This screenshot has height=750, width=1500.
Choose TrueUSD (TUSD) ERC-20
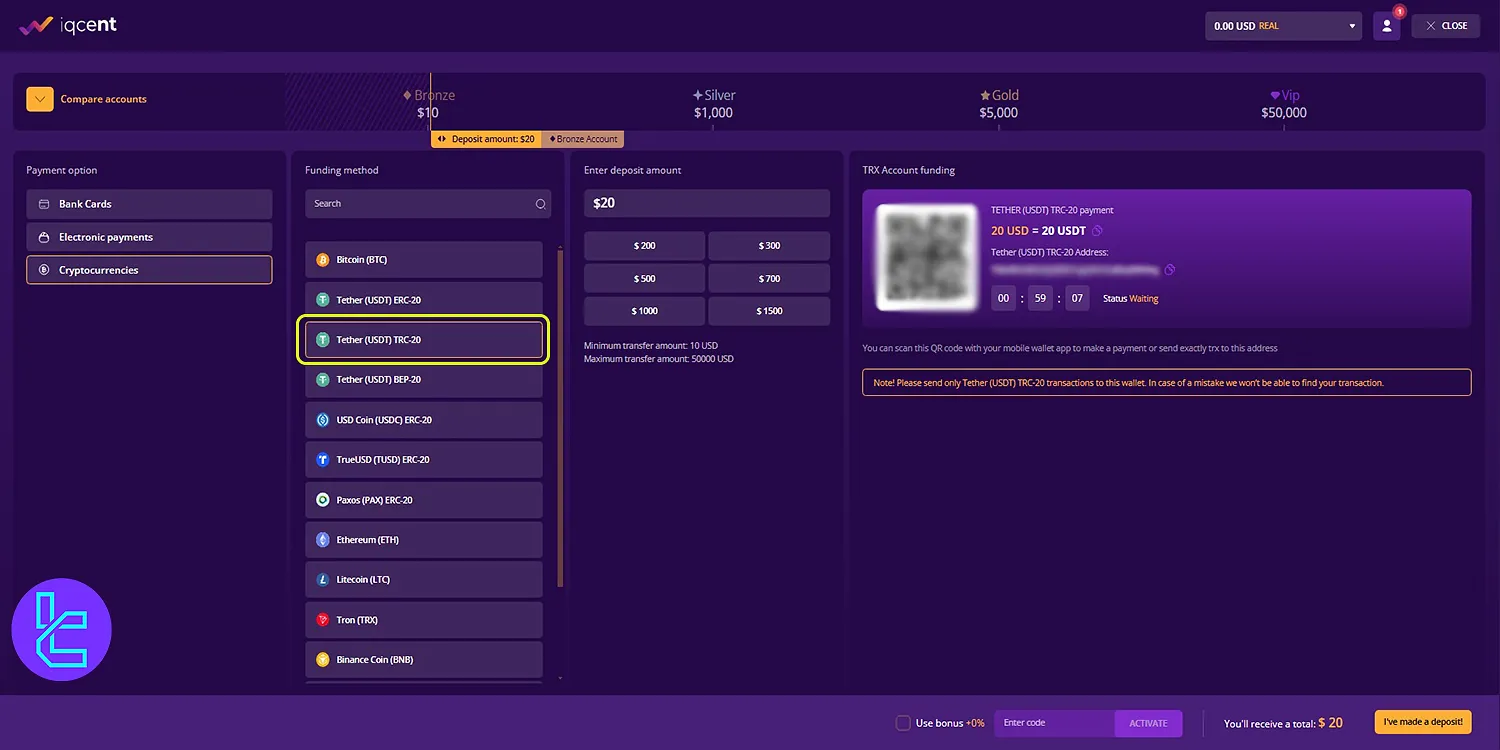[x=424, y=460]
